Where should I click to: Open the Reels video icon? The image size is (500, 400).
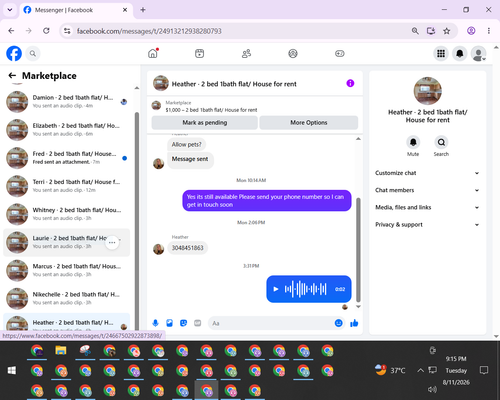tap(199, 53)
